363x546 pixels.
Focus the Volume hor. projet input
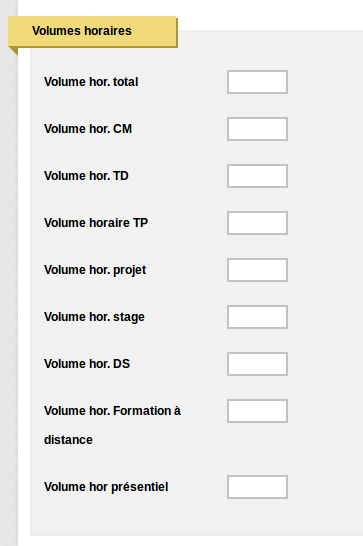[x=257, y=270]
